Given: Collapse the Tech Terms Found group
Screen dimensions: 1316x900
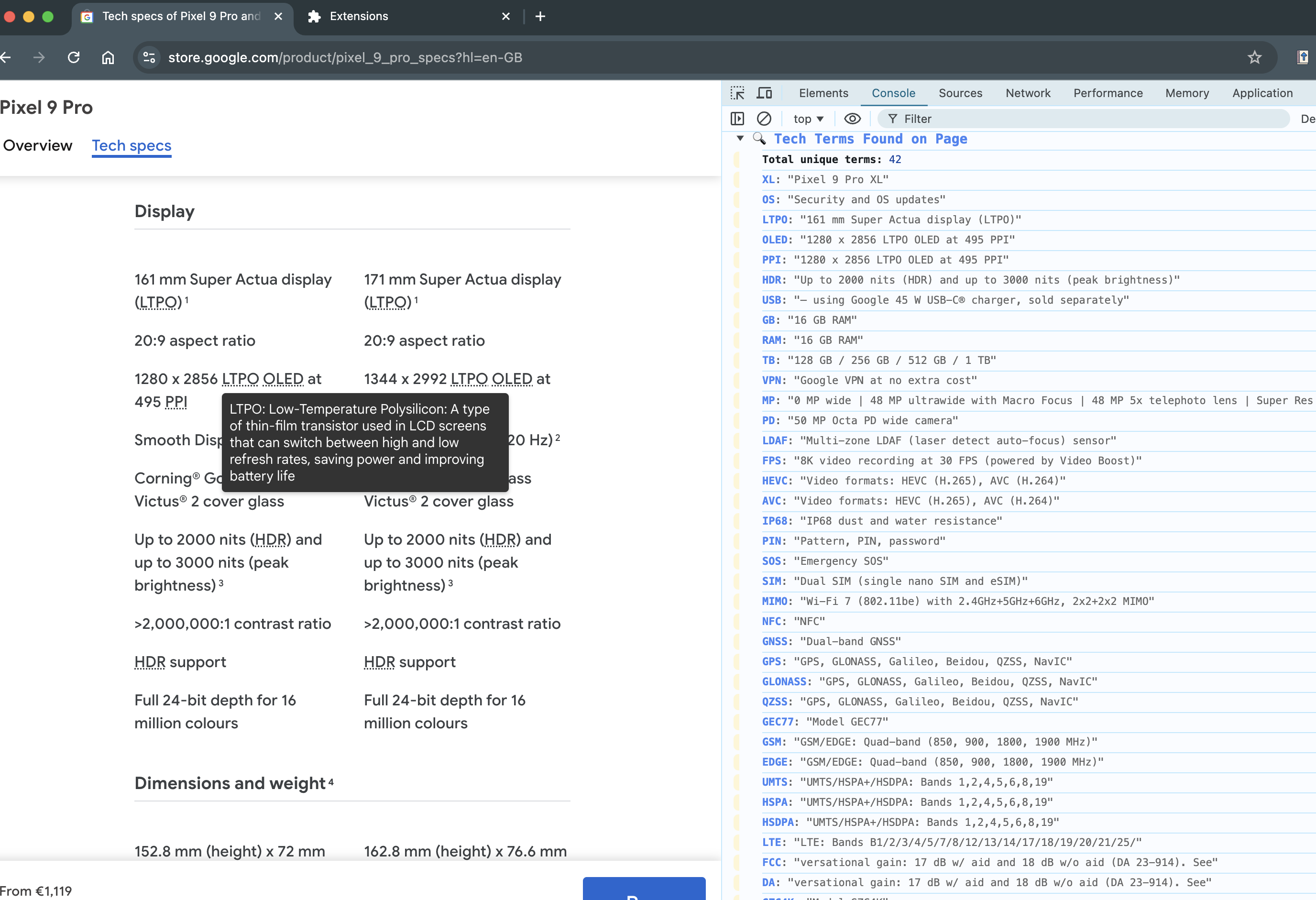Looking at the screenshot, I should point(740,139).
